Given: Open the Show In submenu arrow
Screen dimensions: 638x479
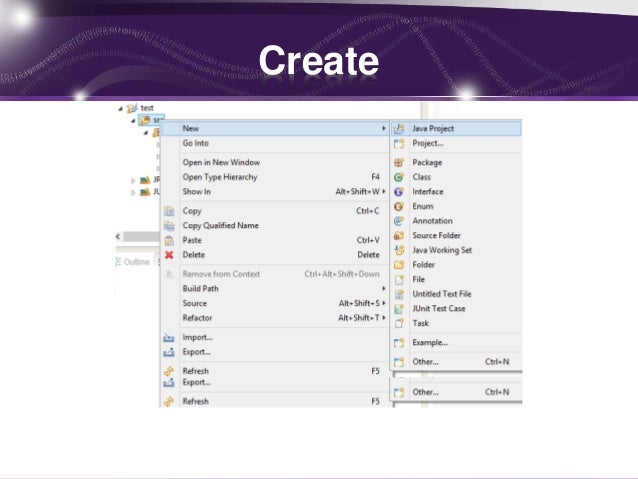Looking at the screenshot, I should coord(384,191).
